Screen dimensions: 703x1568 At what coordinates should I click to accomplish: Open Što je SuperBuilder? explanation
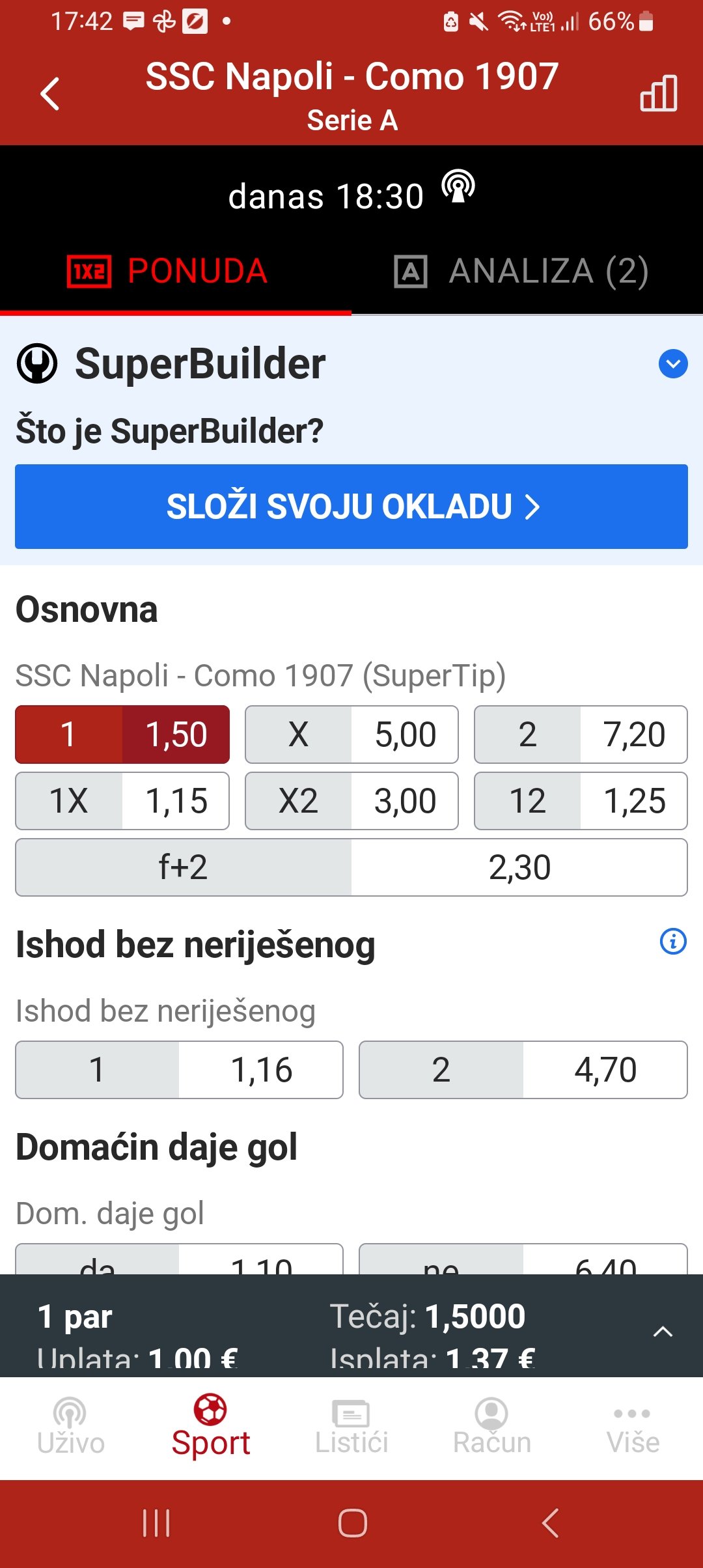click(x=169, y=431)
